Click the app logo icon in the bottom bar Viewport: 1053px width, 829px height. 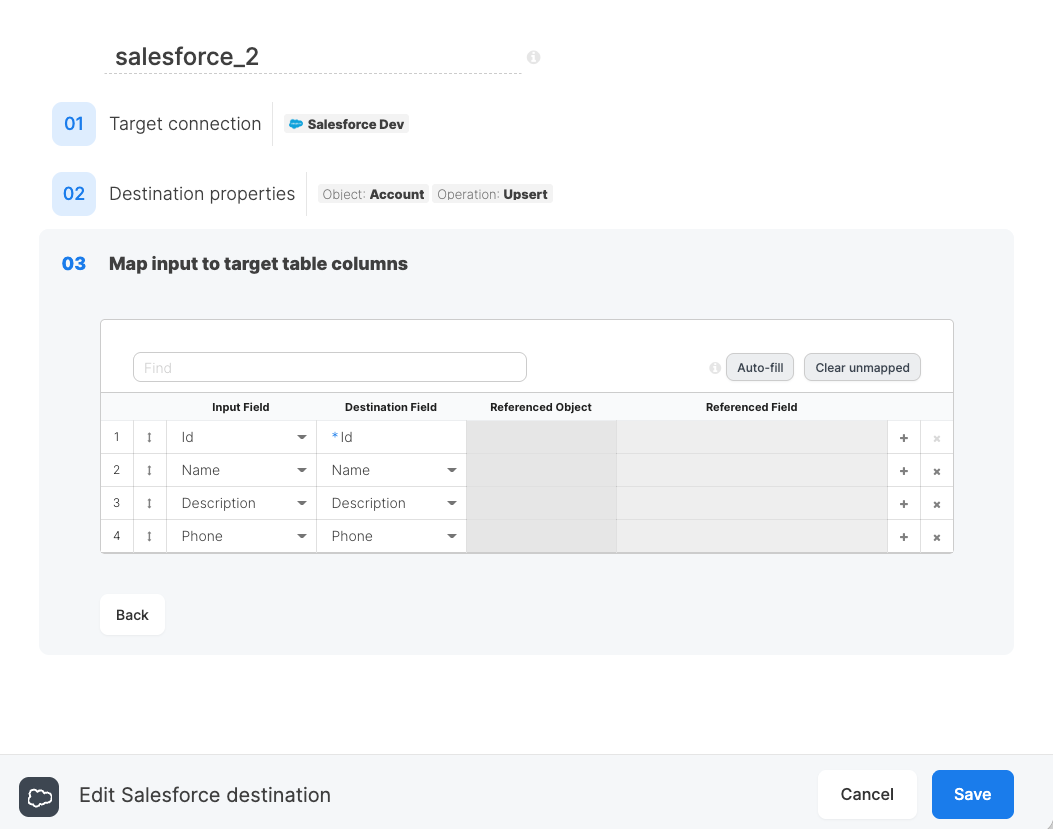tap(39, 797)
